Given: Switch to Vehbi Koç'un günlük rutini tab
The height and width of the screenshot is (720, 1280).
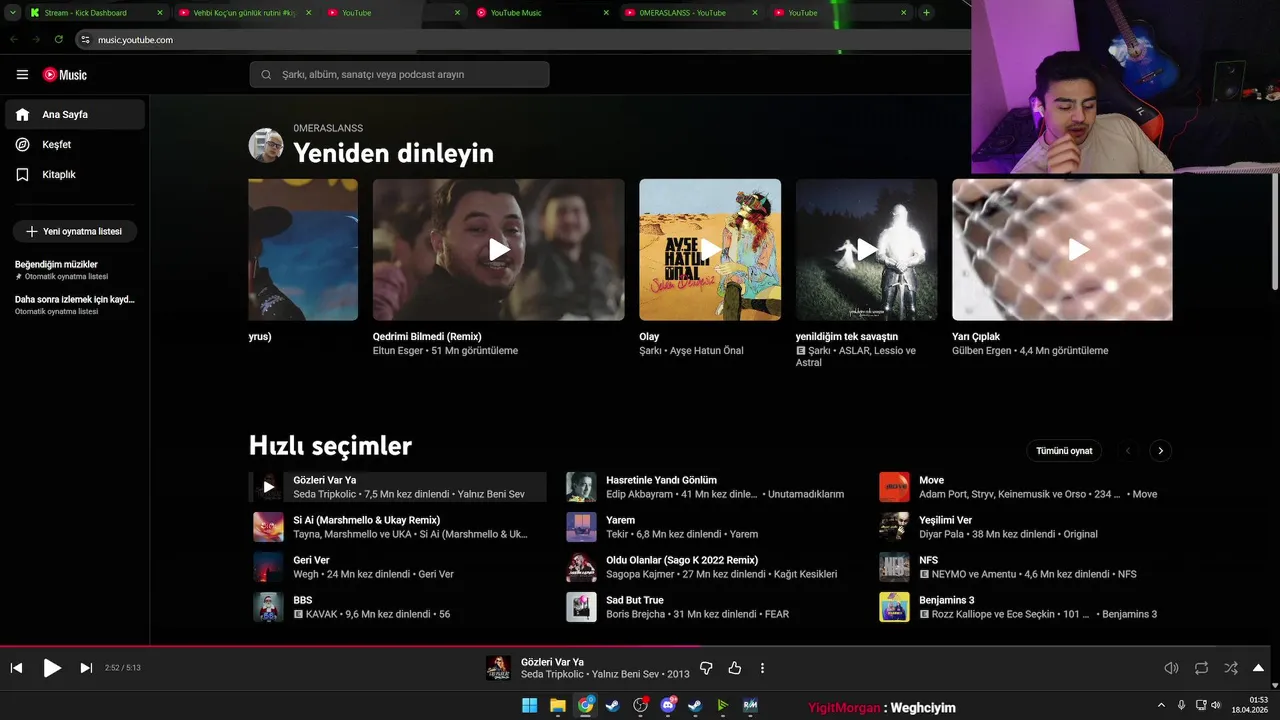Looking at the screenshot, I should (245, 13).
